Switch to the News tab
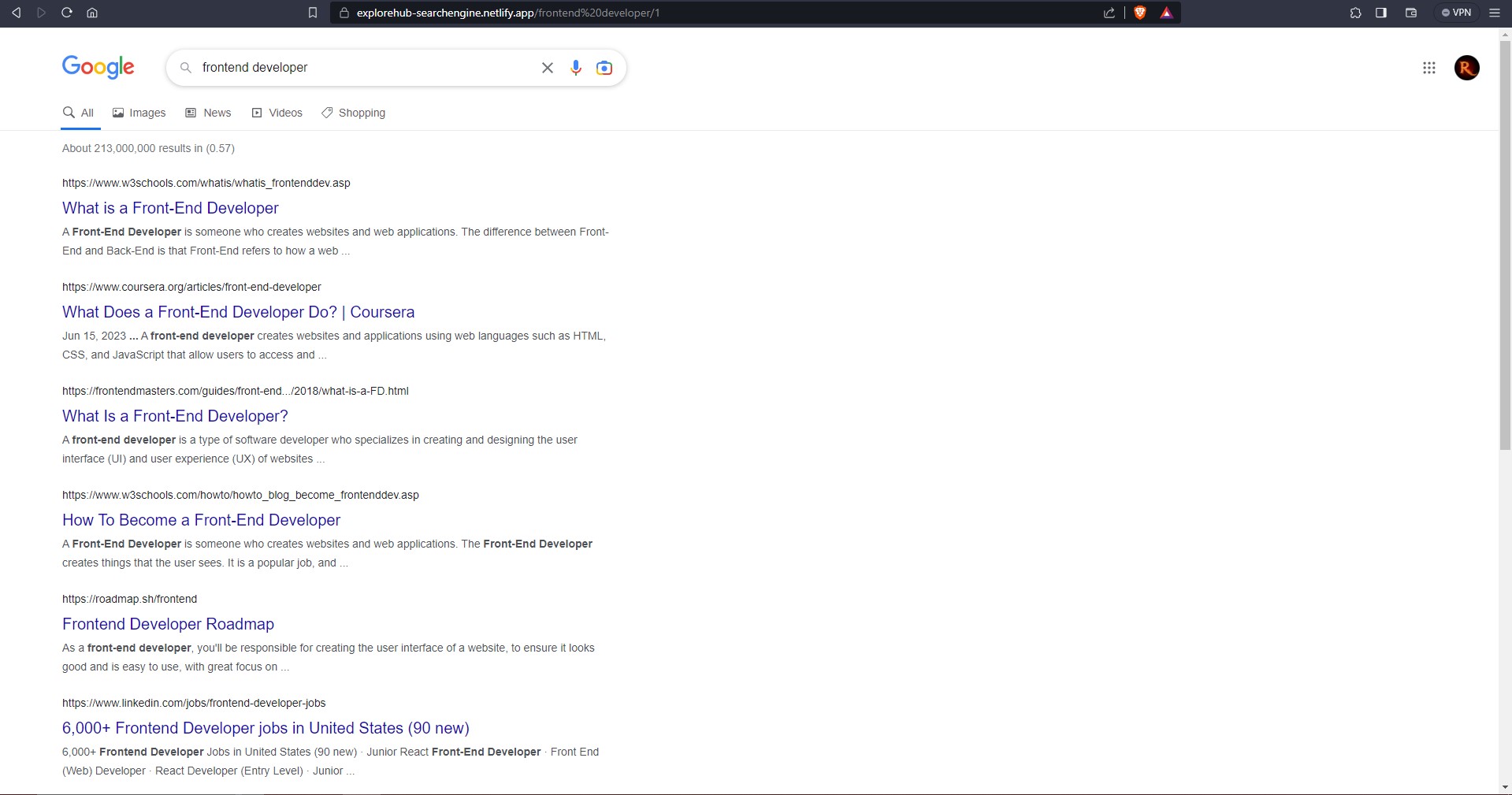 (208, 113)
